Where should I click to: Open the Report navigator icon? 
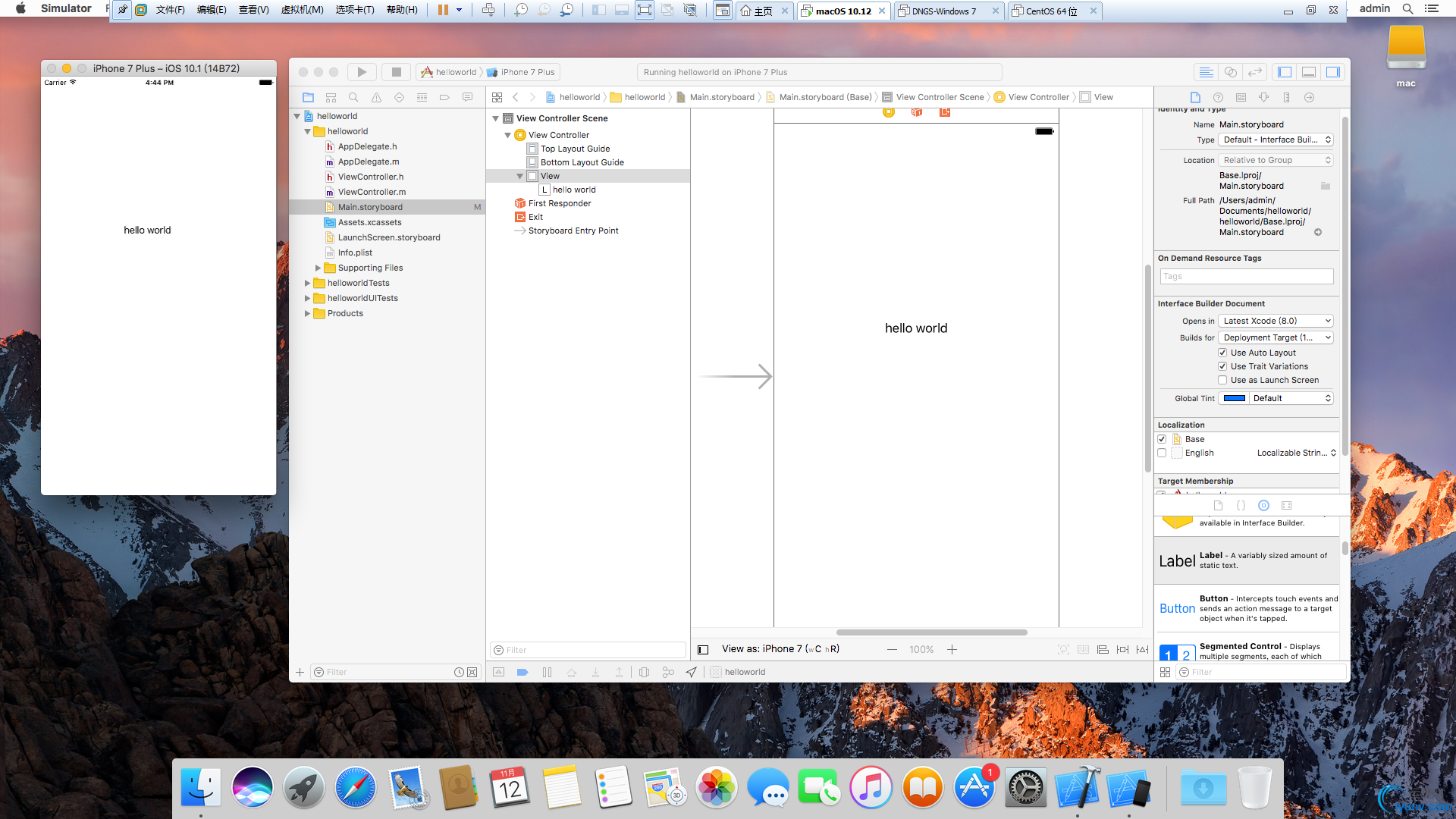click(467, 97)
